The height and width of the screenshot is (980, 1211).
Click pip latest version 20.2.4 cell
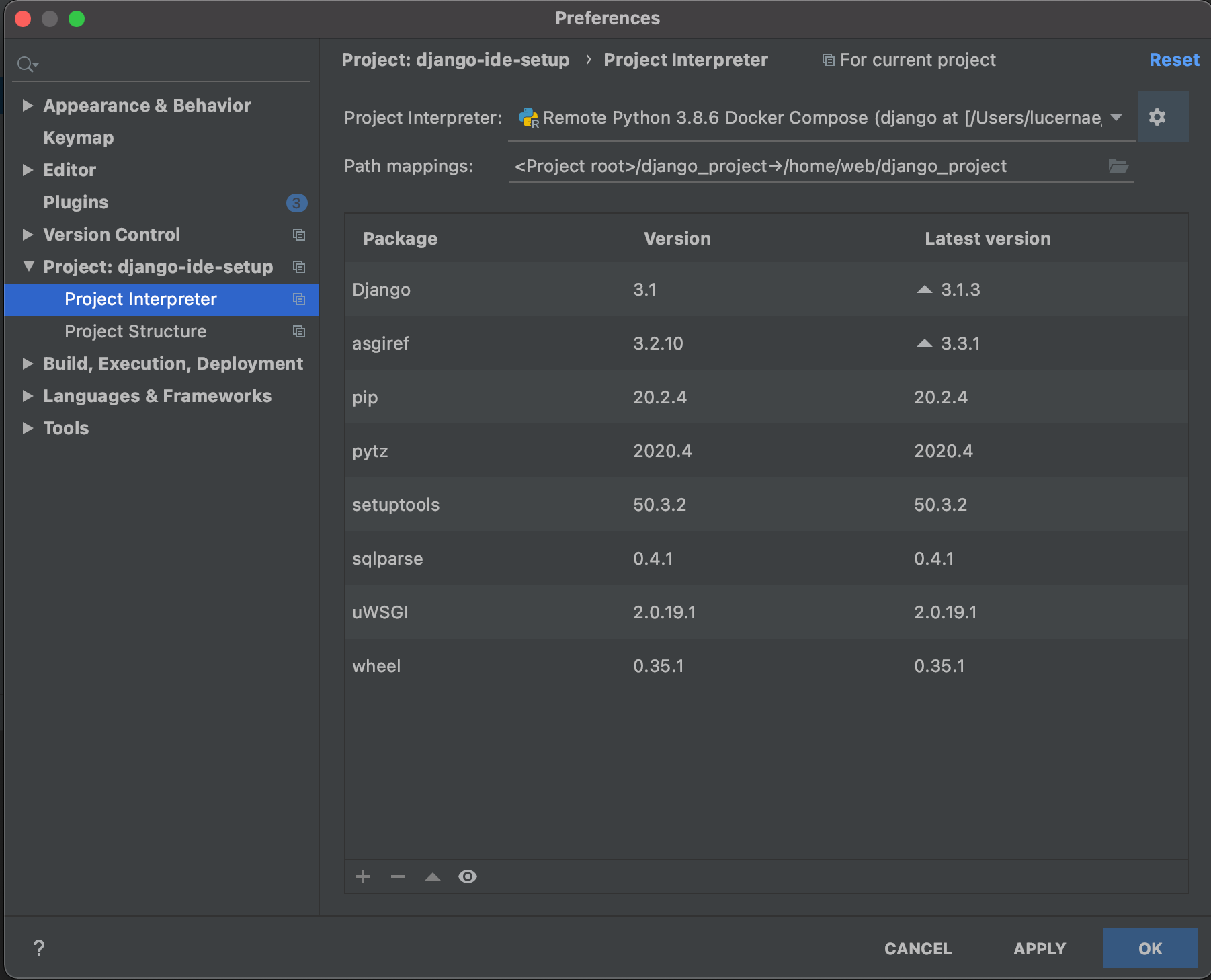coord(941,397)
